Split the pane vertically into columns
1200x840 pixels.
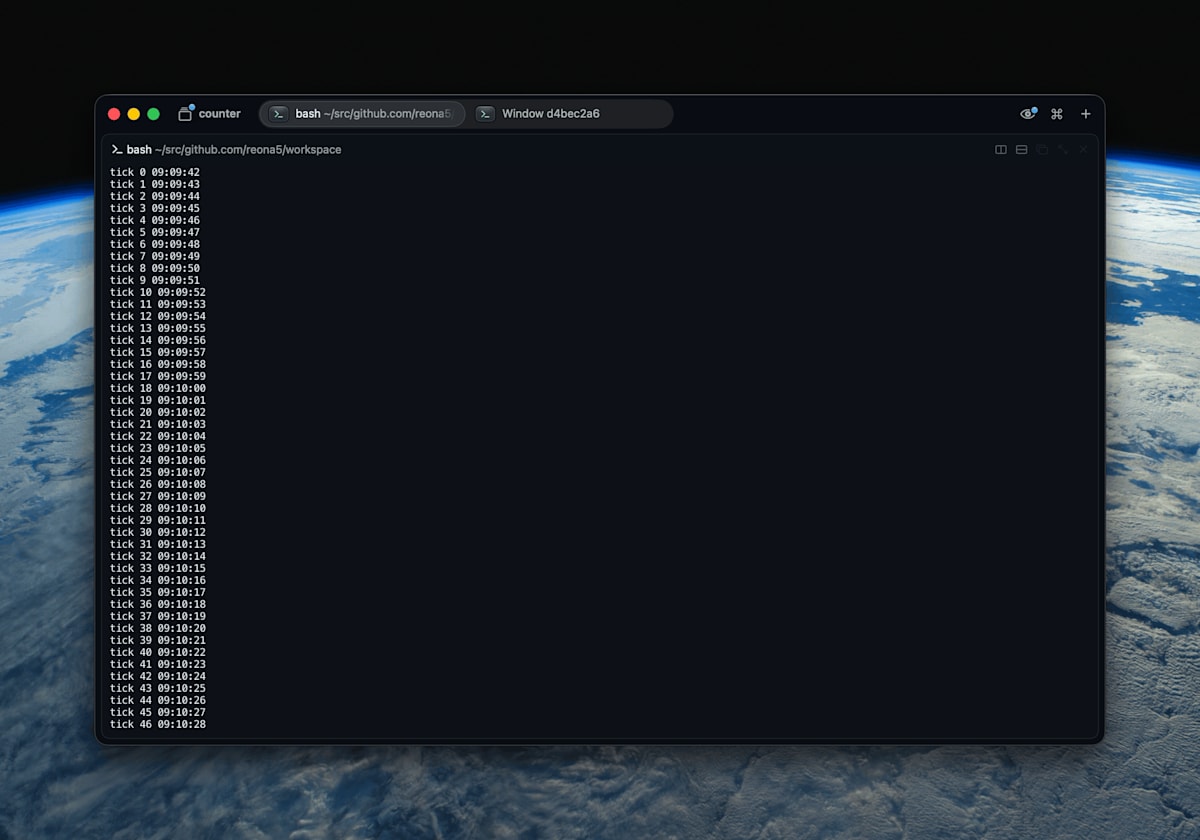1001,150
